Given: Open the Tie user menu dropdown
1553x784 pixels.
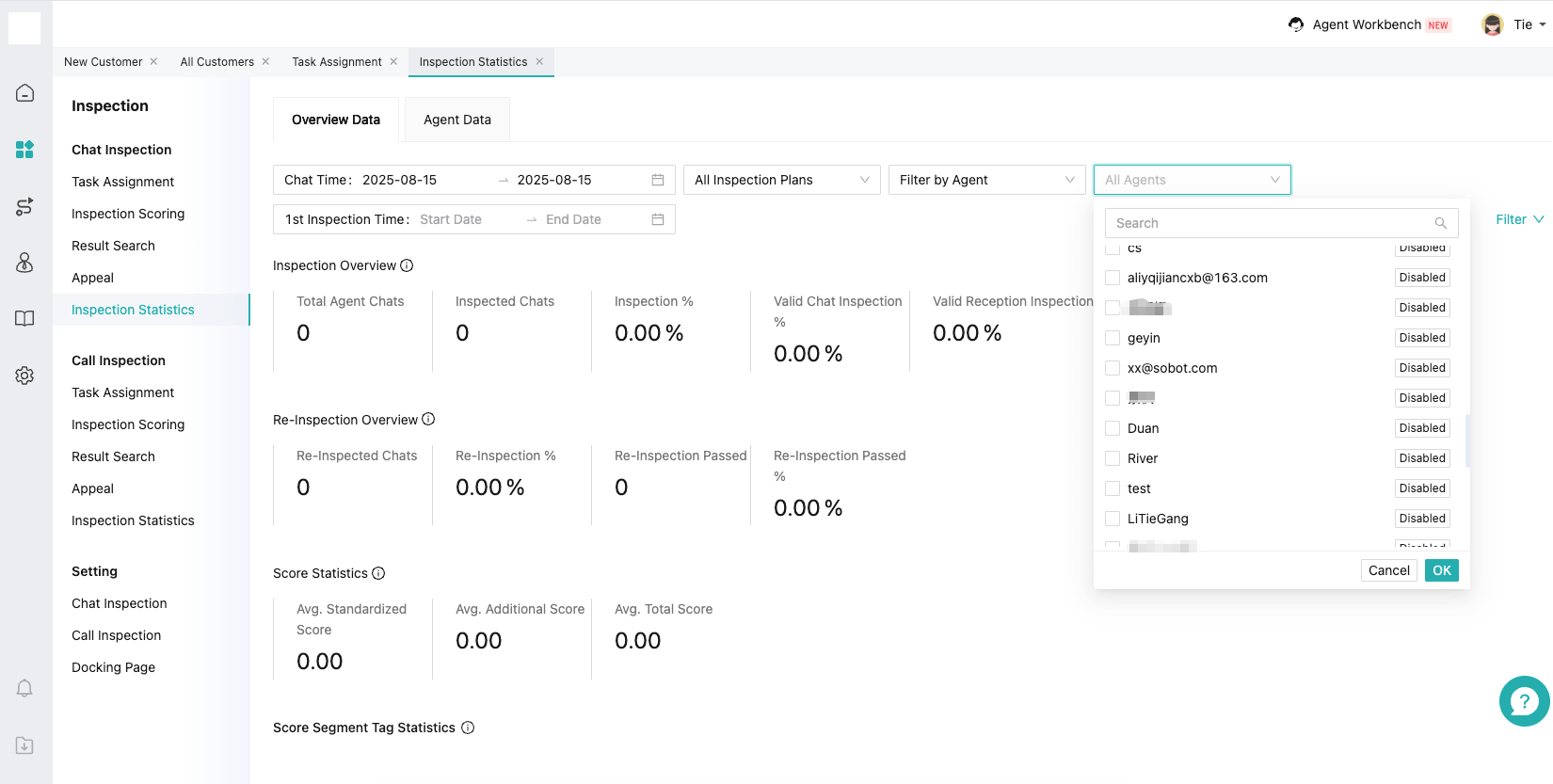Looking at the screenshot, I should 1529,24.
